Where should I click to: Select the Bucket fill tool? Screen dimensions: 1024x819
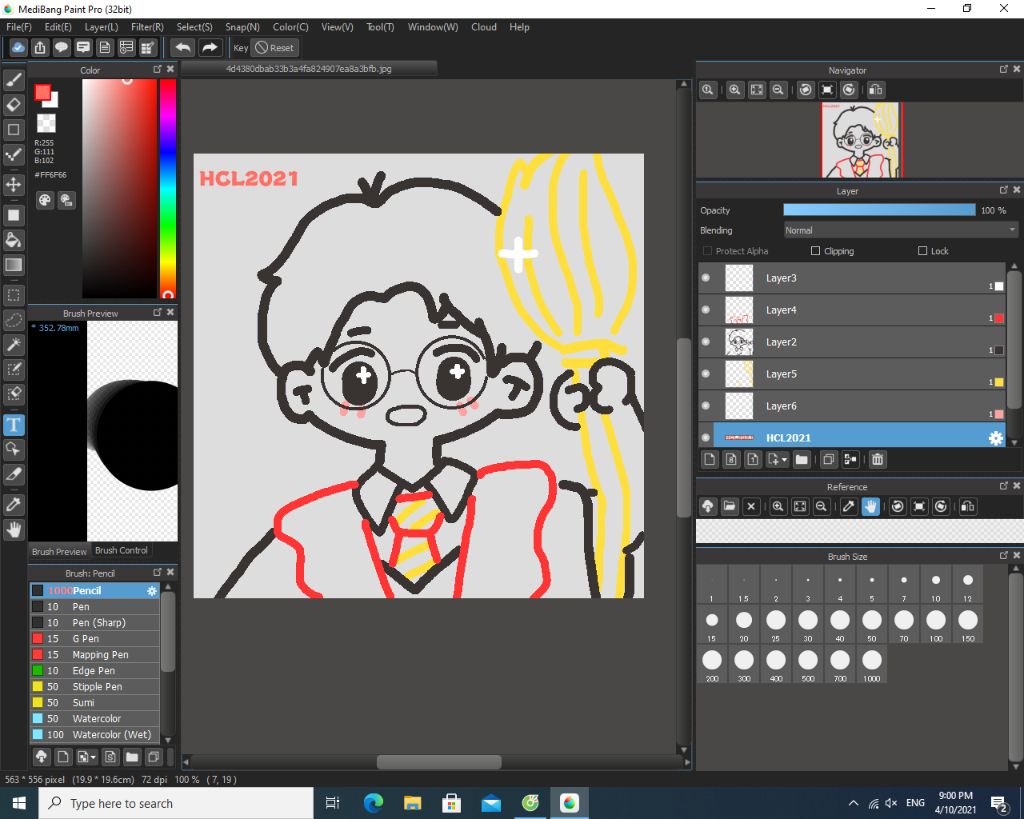coord(14,240)
